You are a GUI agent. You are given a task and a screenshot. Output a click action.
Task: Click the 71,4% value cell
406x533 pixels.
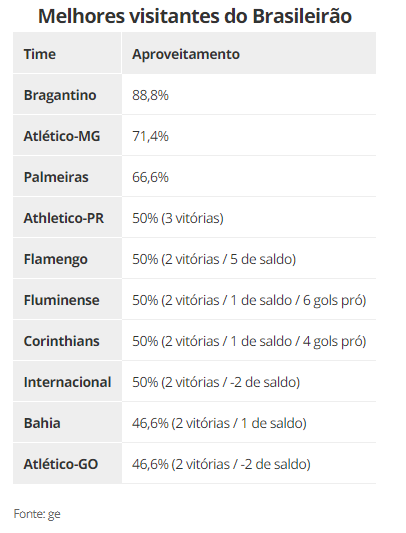click(x=249, y=136)
